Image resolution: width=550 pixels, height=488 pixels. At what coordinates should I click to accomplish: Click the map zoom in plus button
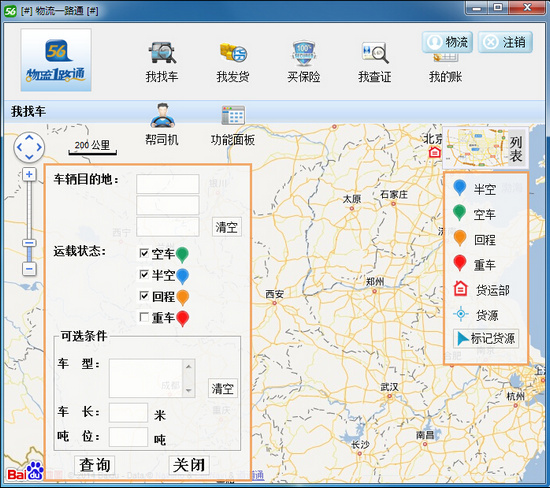(x=29, y=174)
